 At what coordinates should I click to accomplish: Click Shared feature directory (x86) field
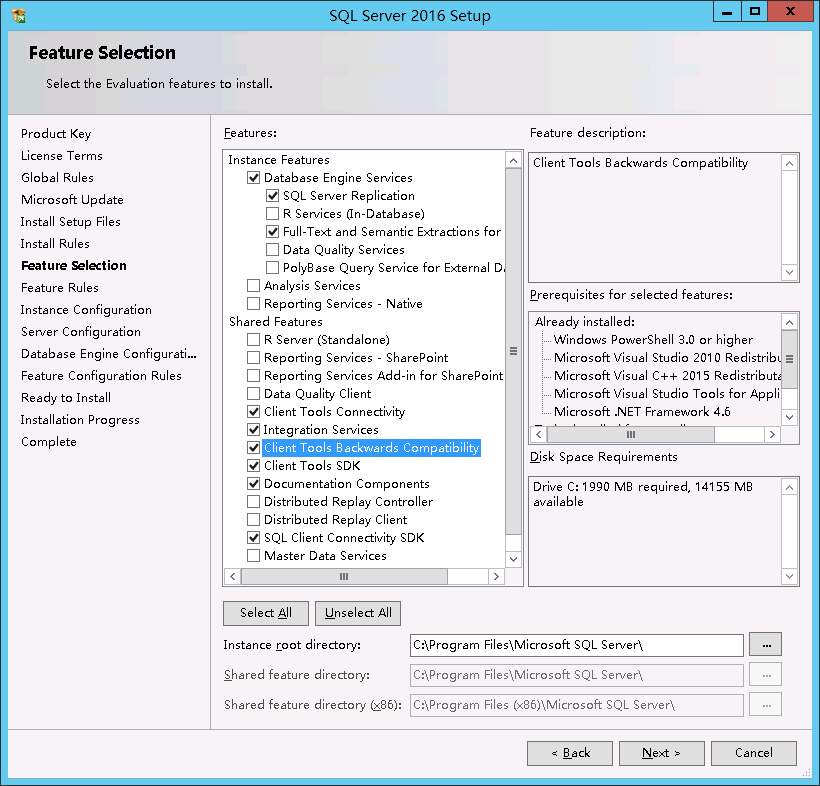coord(577,705)
